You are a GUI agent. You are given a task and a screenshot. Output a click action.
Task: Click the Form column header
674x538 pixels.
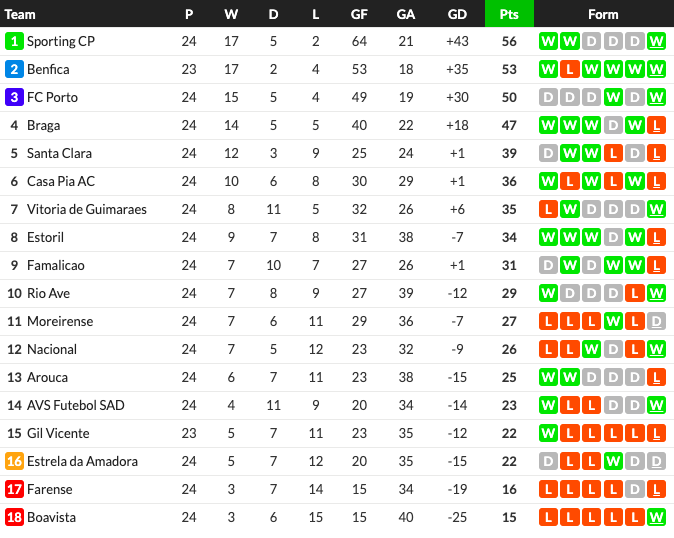(x=603, y=14)
